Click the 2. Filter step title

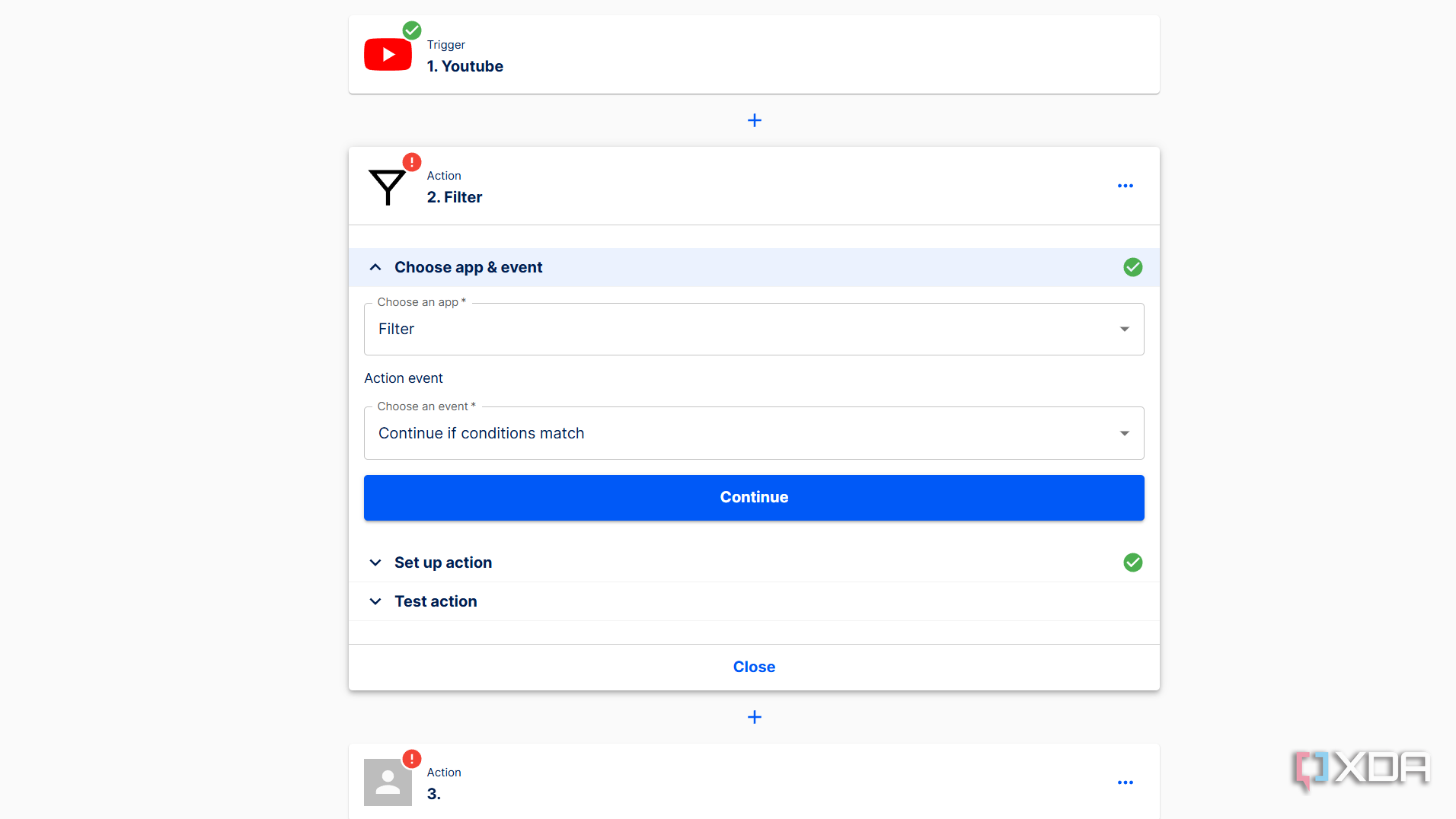455,197
